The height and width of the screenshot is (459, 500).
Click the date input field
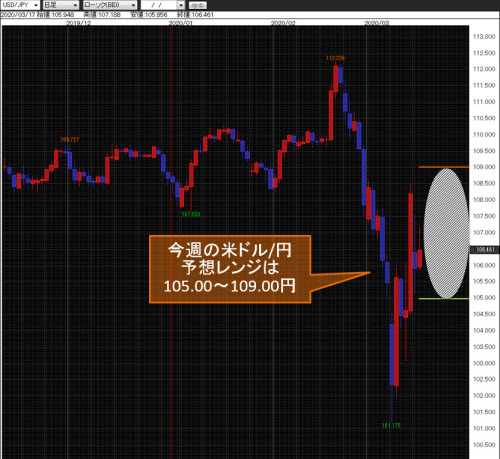pos(159,5)
